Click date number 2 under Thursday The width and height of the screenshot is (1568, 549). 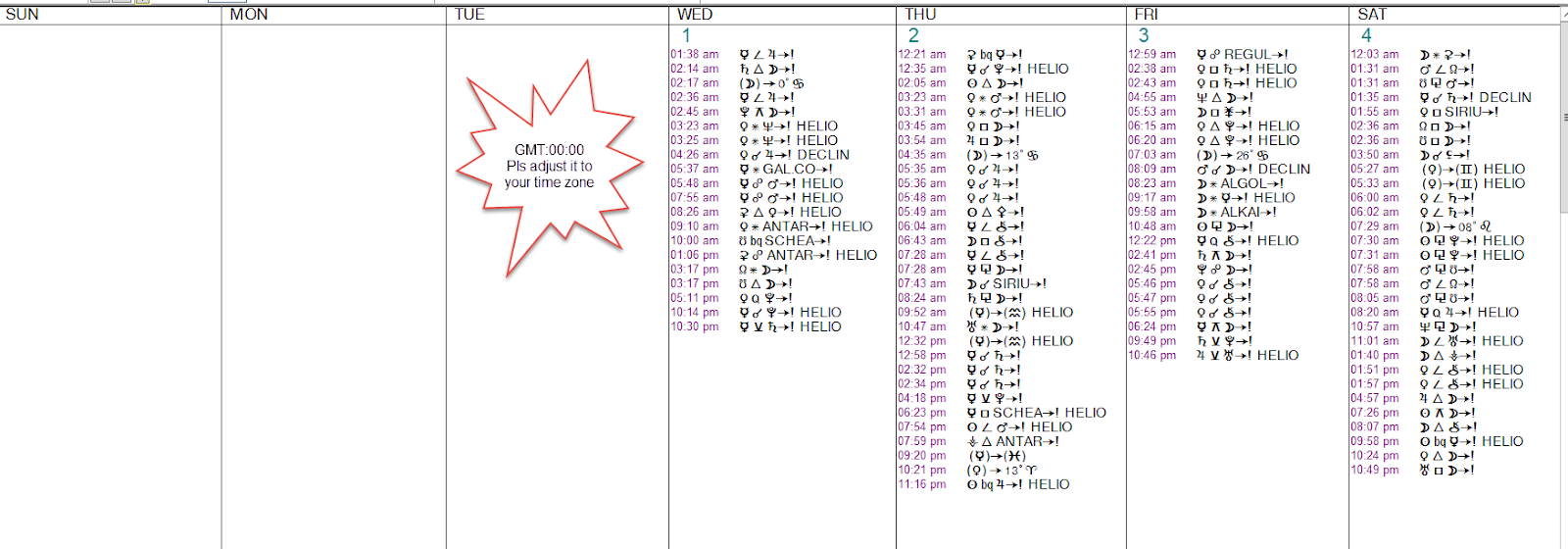tap(913, 35)
